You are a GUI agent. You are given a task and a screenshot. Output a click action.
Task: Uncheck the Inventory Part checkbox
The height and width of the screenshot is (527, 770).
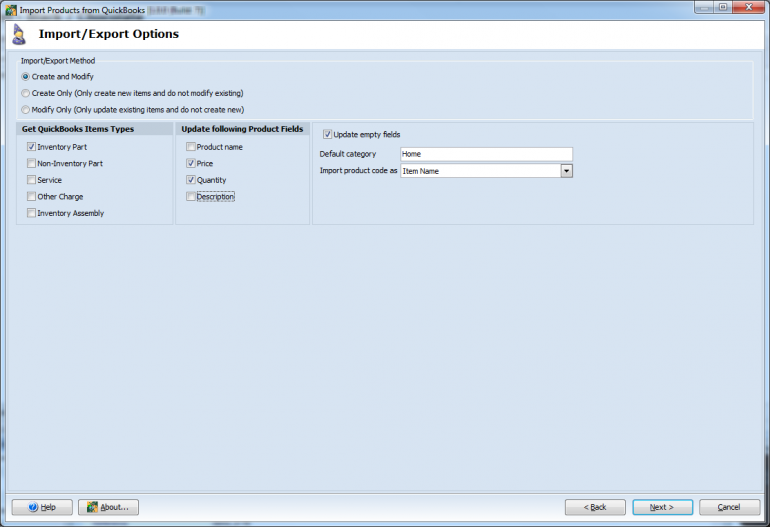[x=31, y=147]
